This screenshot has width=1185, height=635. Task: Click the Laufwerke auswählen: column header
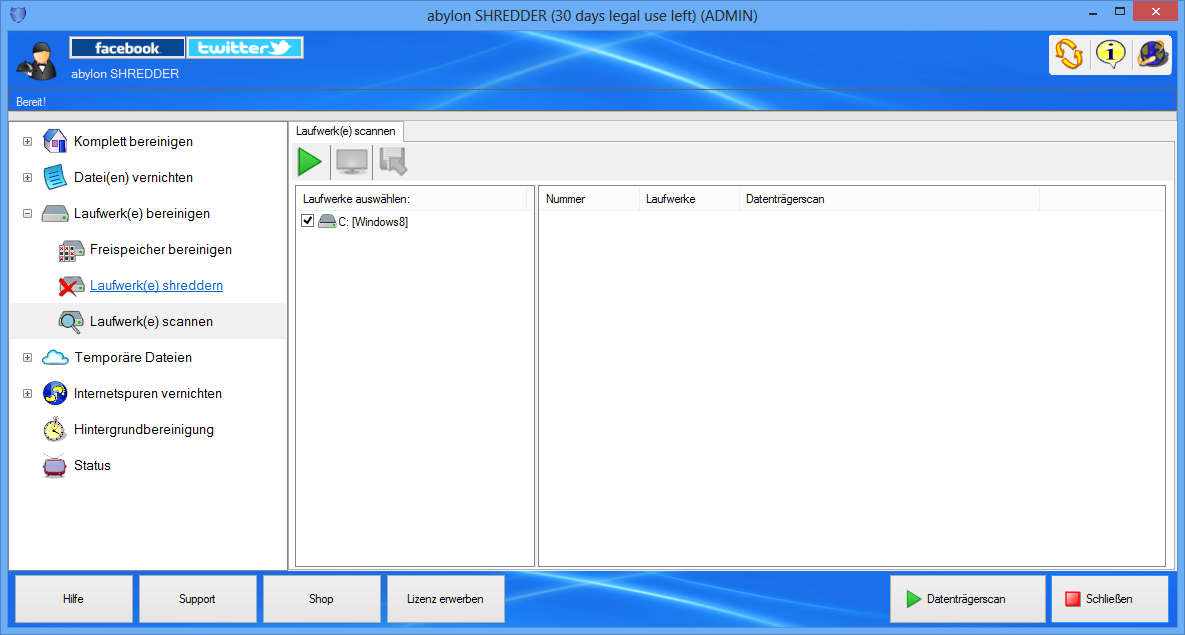[412, 199]
